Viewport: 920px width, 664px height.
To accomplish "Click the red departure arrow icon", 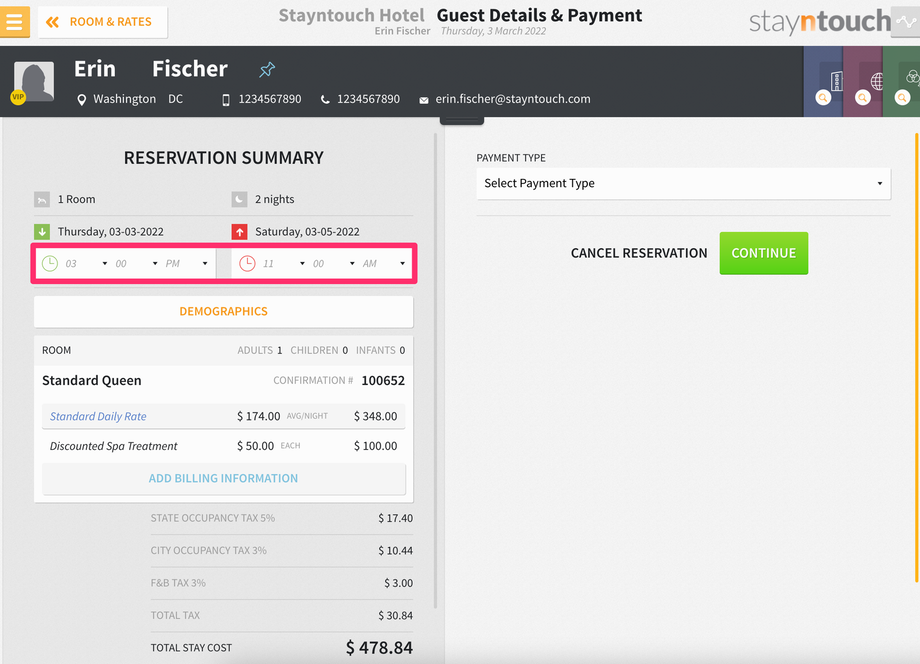I will click(x=239, y=232).
